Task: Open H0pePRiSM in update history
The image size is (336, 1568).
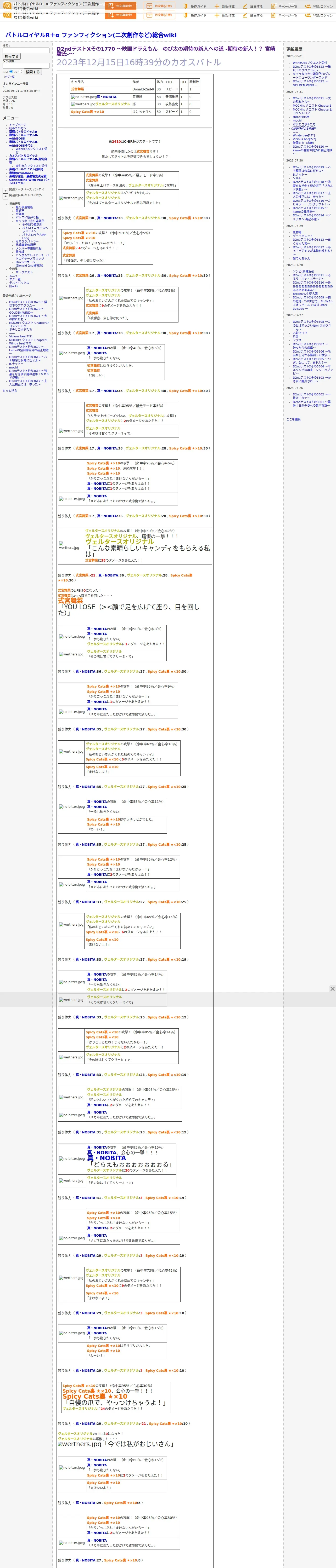Action: point(301,117)
